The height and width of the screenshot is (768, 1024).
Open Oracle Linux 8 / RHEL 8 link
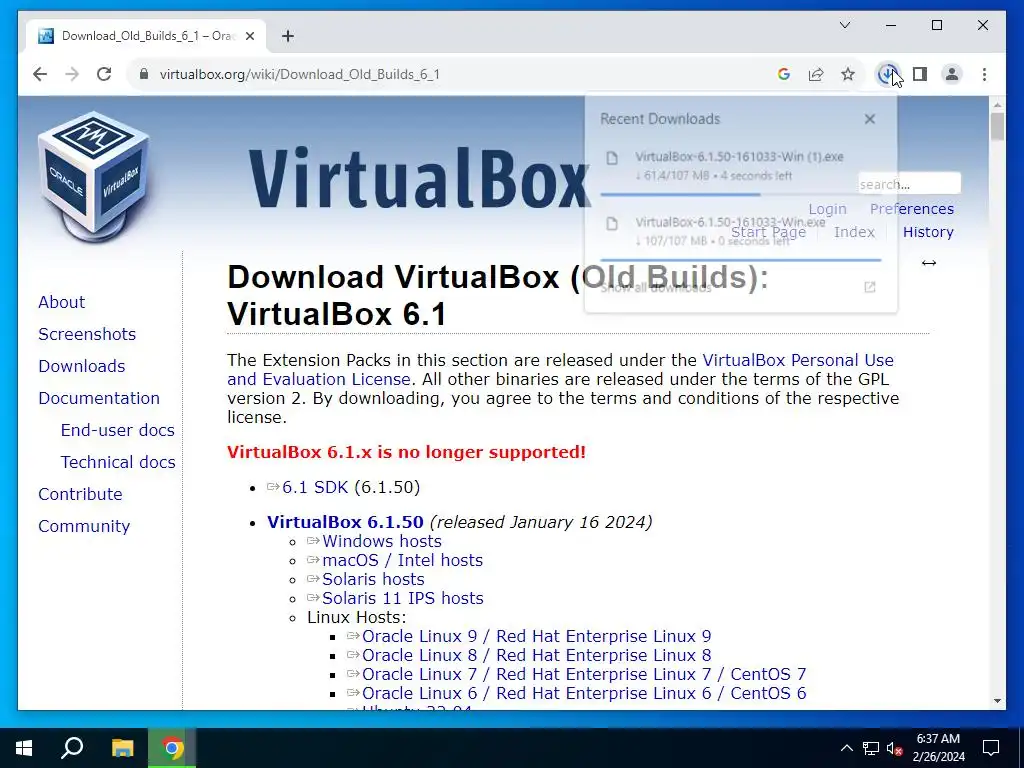pyautogui.click(x=536, y=655)
